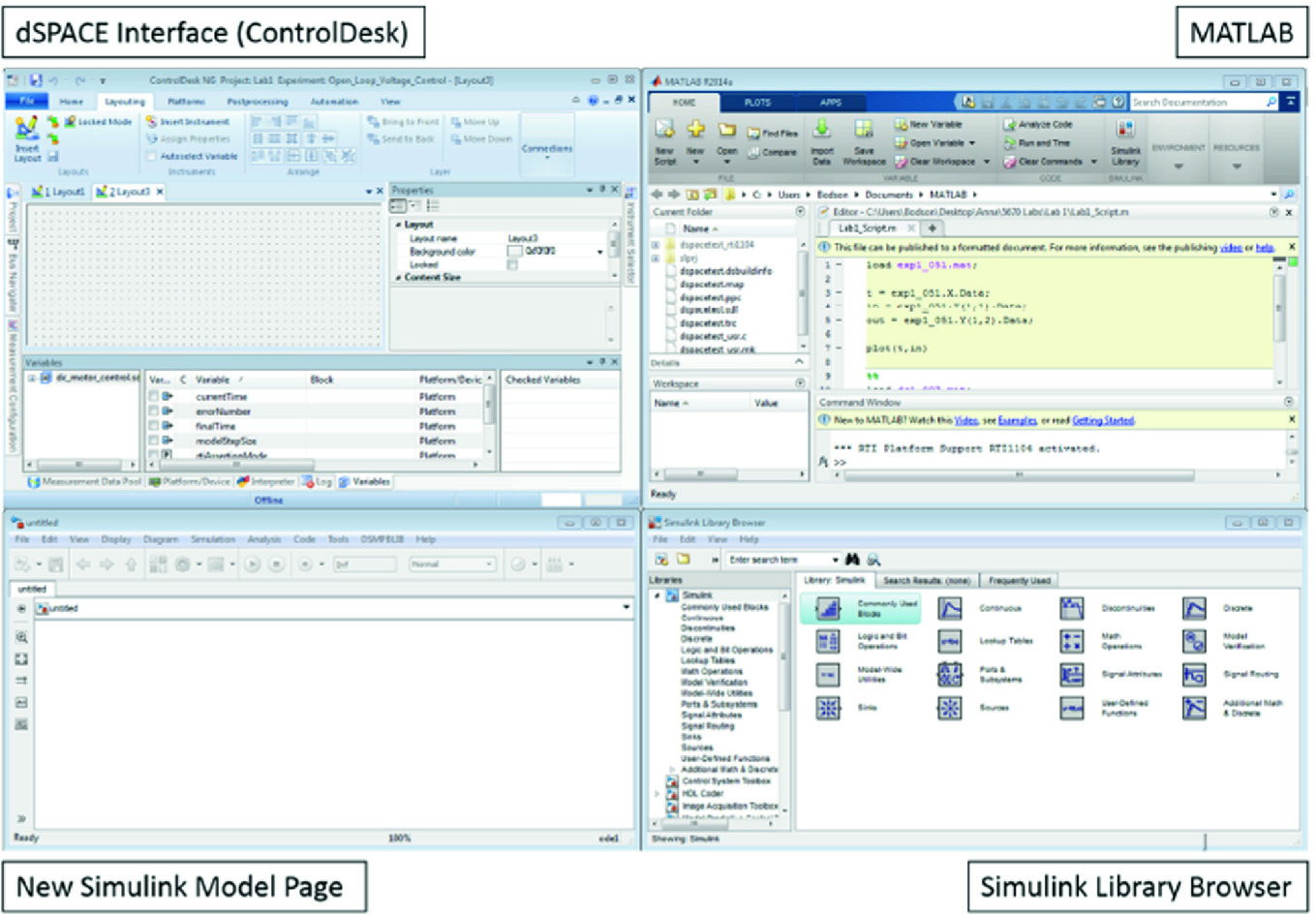Open the Layouting tab in ControlDesk
The height and width of the screenshot is (915, 1316).
[124, 102]
